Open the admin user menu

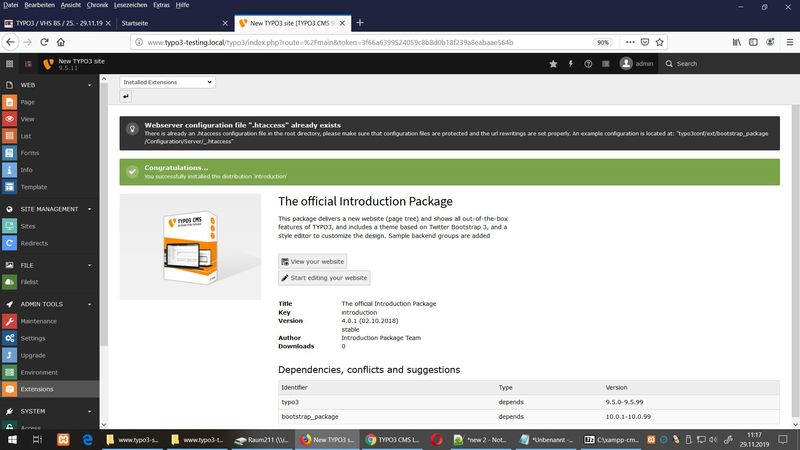point(639,64)
